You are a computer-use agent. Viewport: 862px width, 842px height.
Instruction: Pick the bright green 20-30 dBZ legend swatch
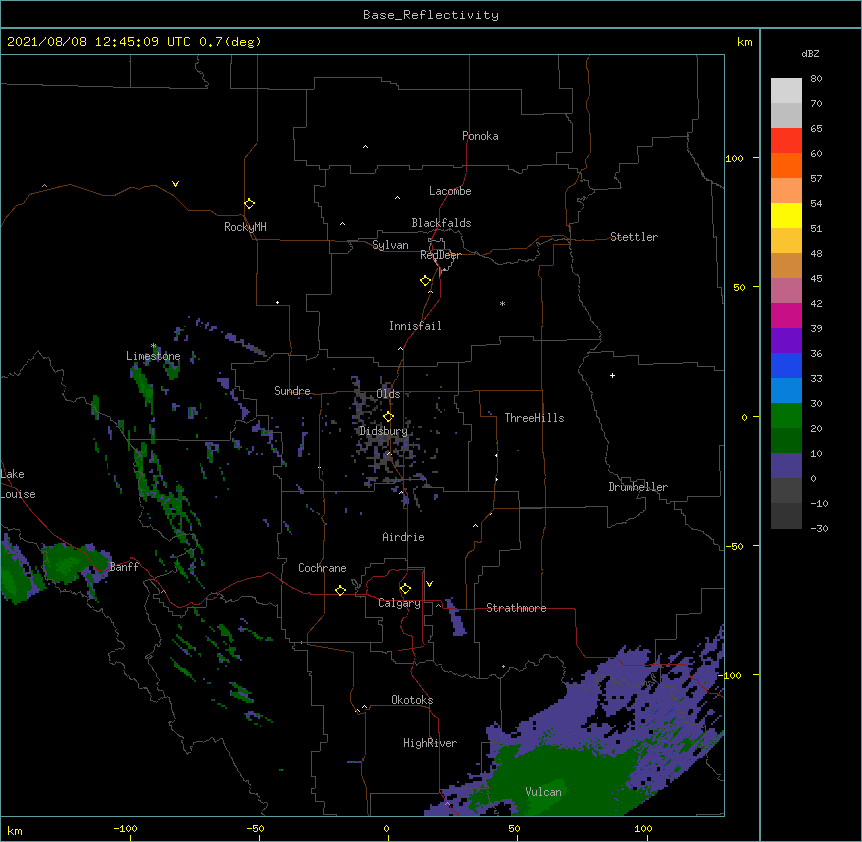pyautogui.click(x=786, y=416)
